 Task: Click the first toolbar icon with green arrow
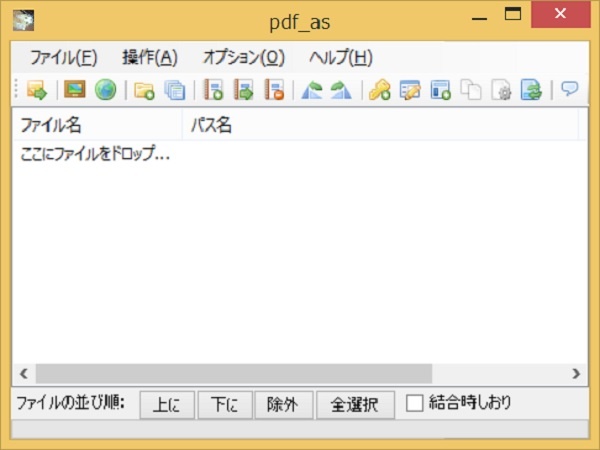click(37, 90)
